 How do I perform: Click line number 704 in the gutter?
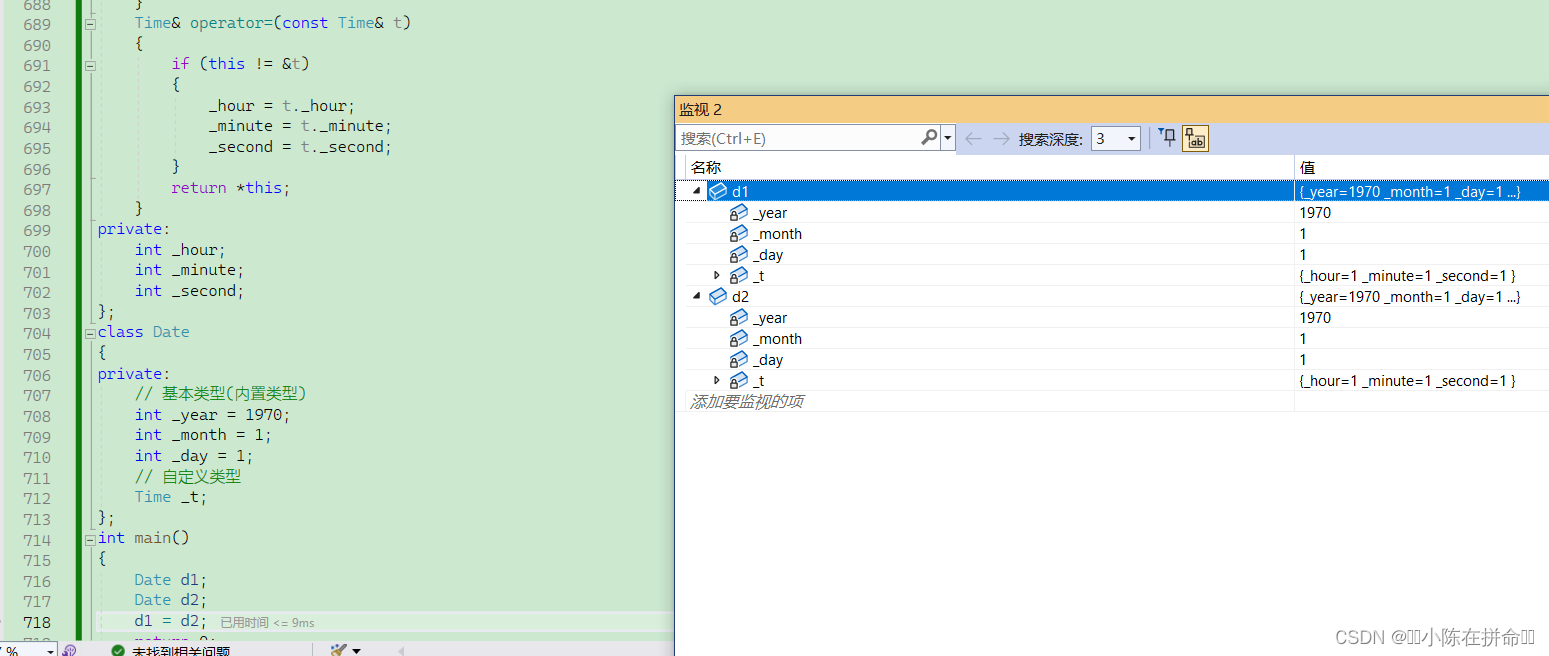click(x=36, y=332)
